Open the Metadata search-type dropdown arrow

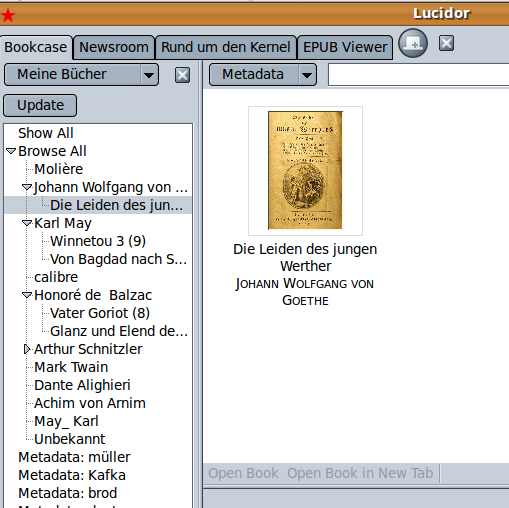click(x=307, y=75)
